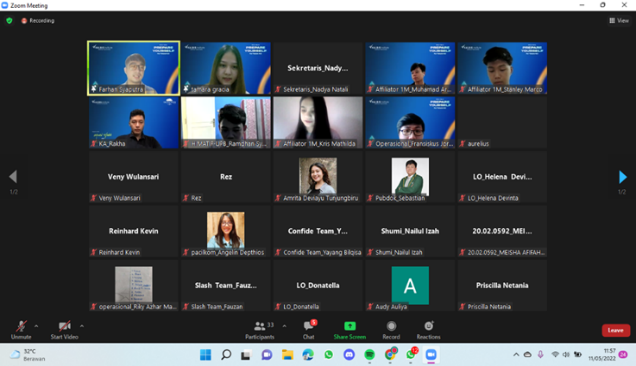Open clock showing 11:57
The width and height of the screenshot is (636, 366).
pos(602,355)
